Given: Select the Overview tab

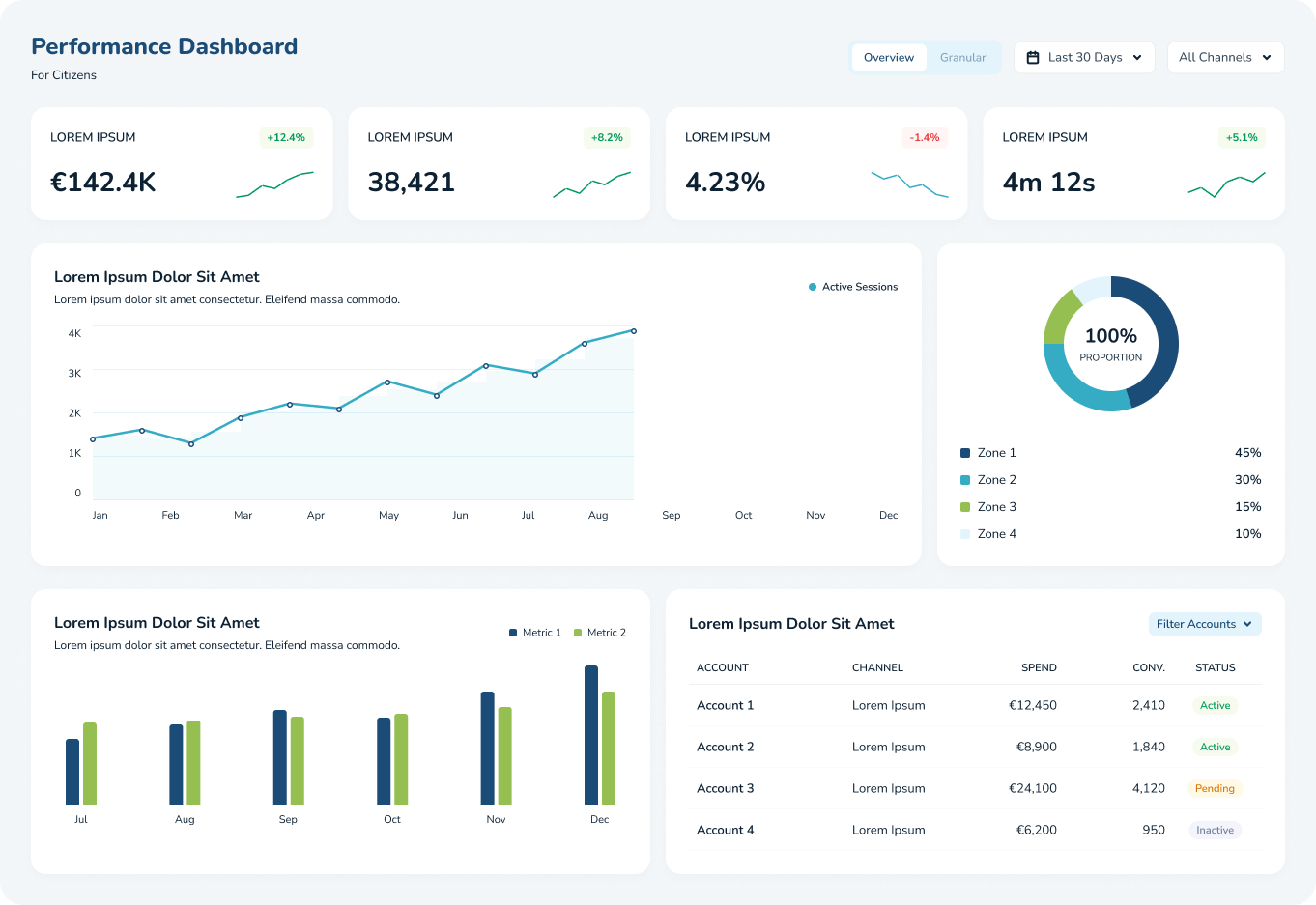Looking at the screenshot, I should tap(889, 57).
